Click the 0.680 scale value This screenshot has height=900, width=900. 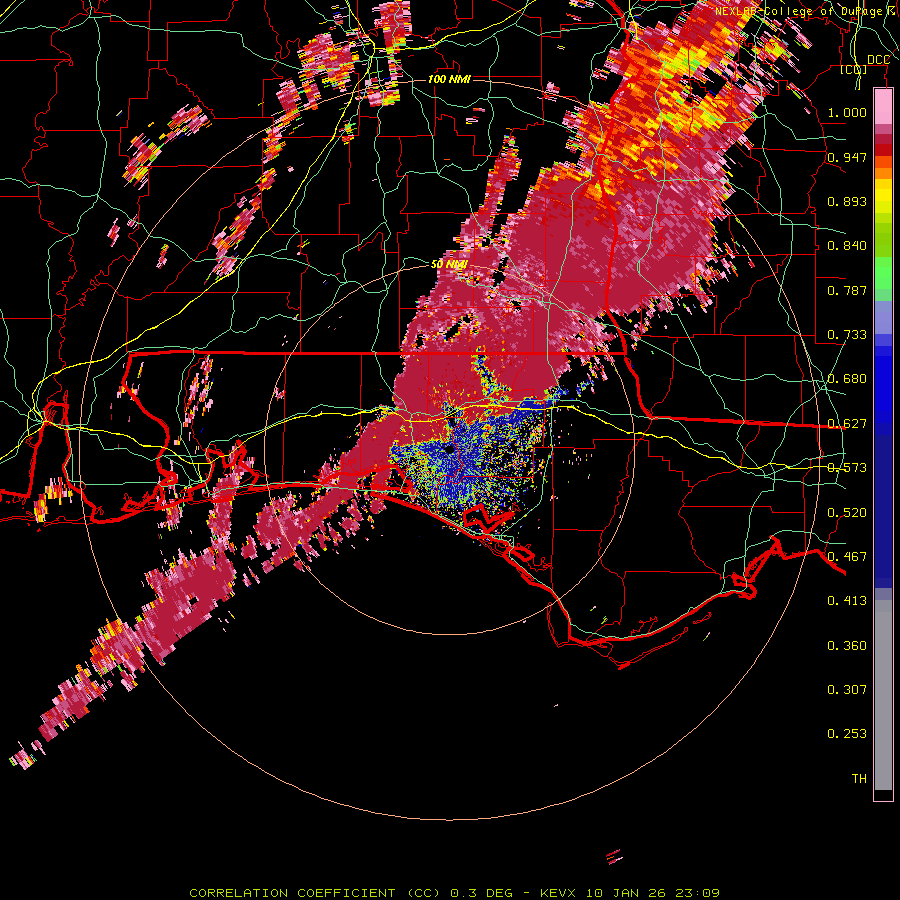coord(847,379)
